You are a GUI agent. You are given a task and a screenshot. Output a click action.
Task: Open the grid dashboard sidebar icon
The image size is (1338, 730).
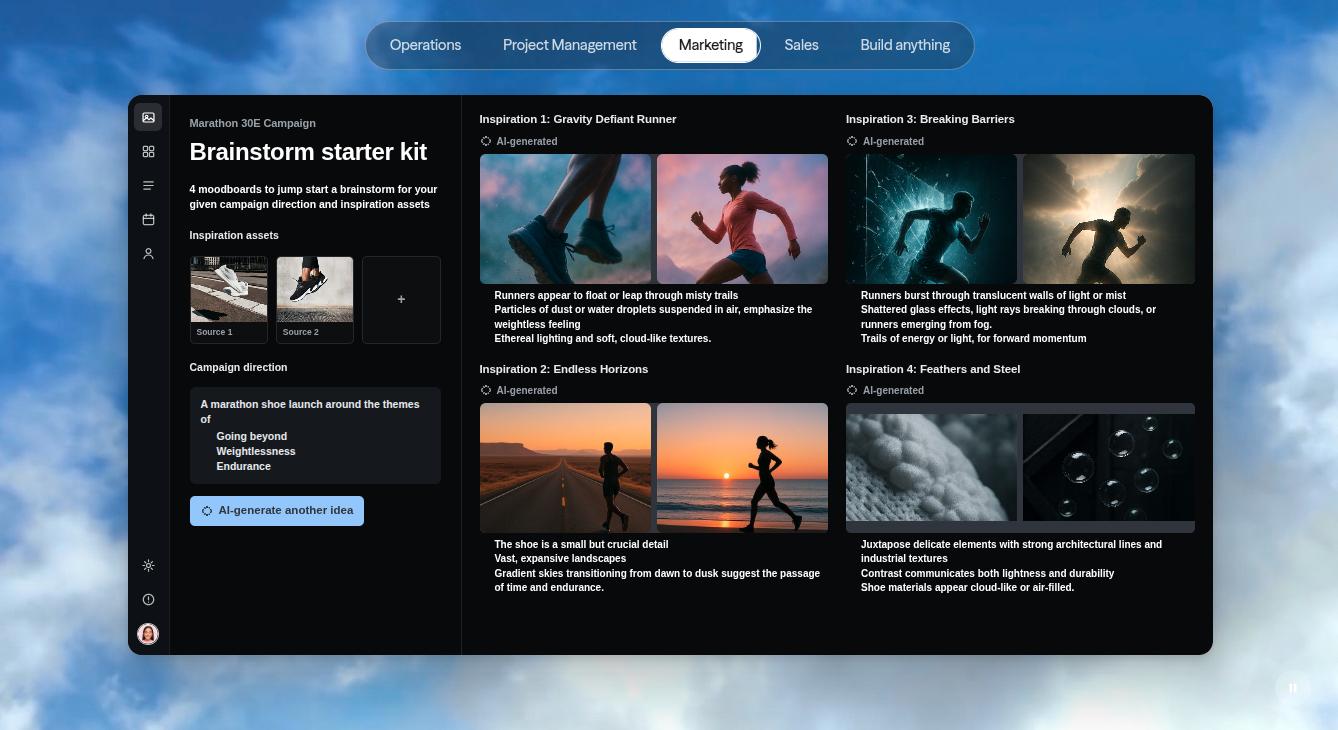pos(148,151)
